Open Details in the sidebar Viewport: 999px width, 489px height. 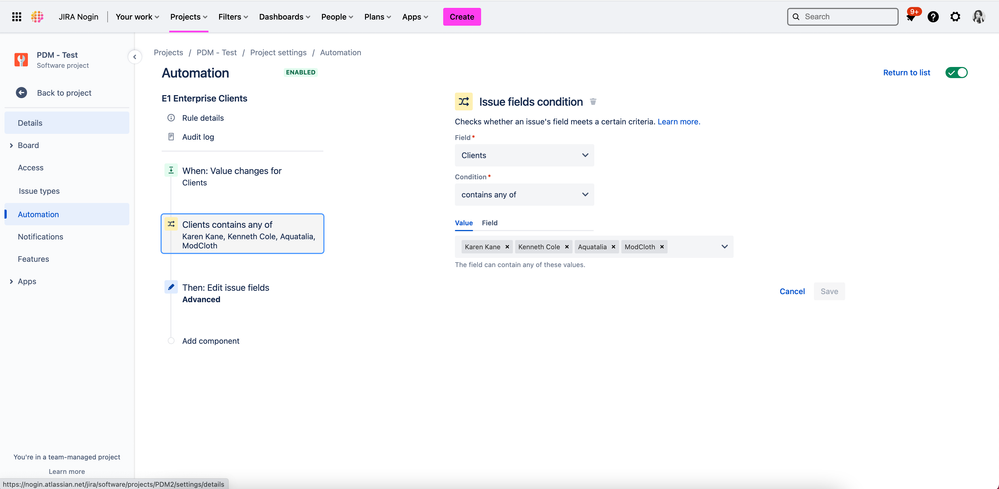[67, 123]
